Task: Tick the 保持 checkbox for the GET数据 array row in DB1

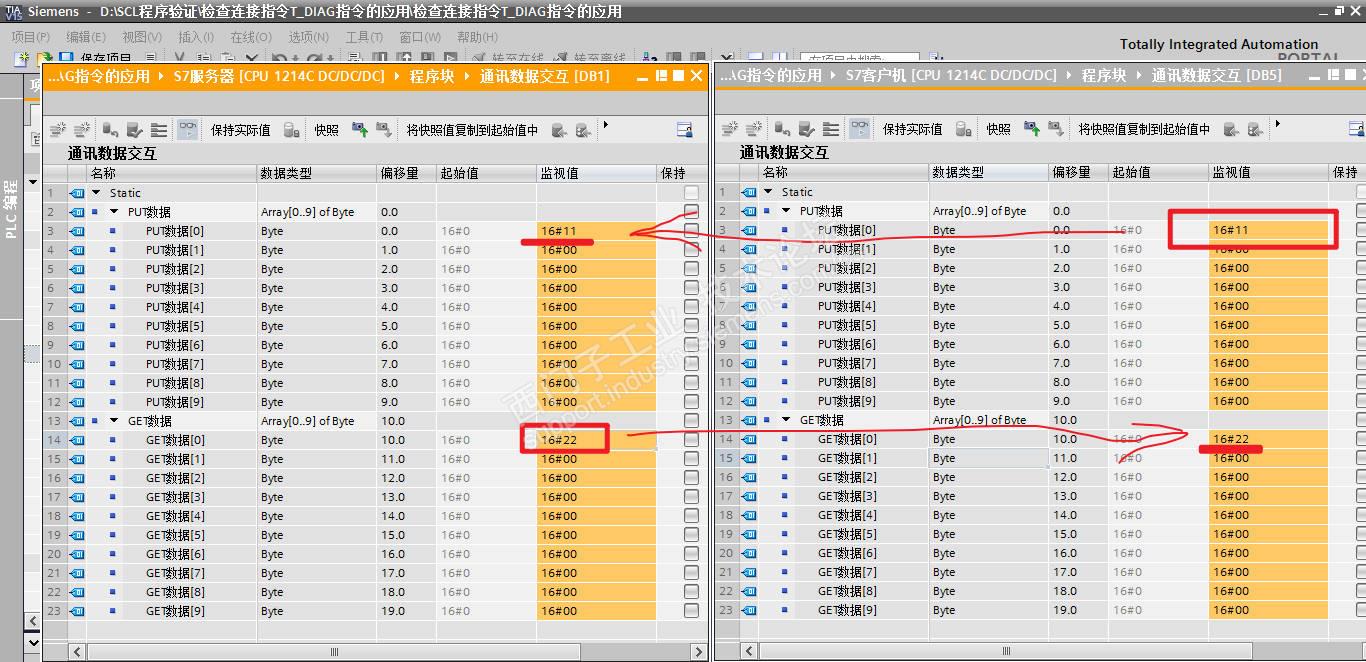Action: click(x=691, y=421)
